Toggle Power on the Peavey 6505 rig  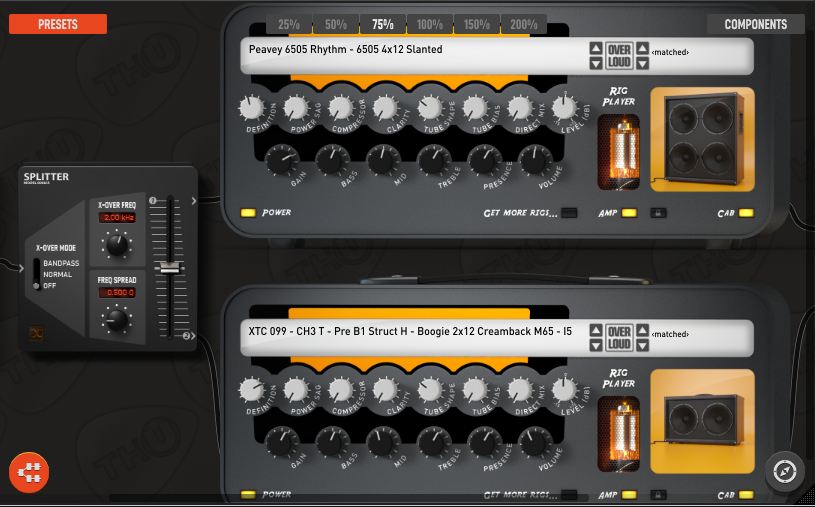248,213
